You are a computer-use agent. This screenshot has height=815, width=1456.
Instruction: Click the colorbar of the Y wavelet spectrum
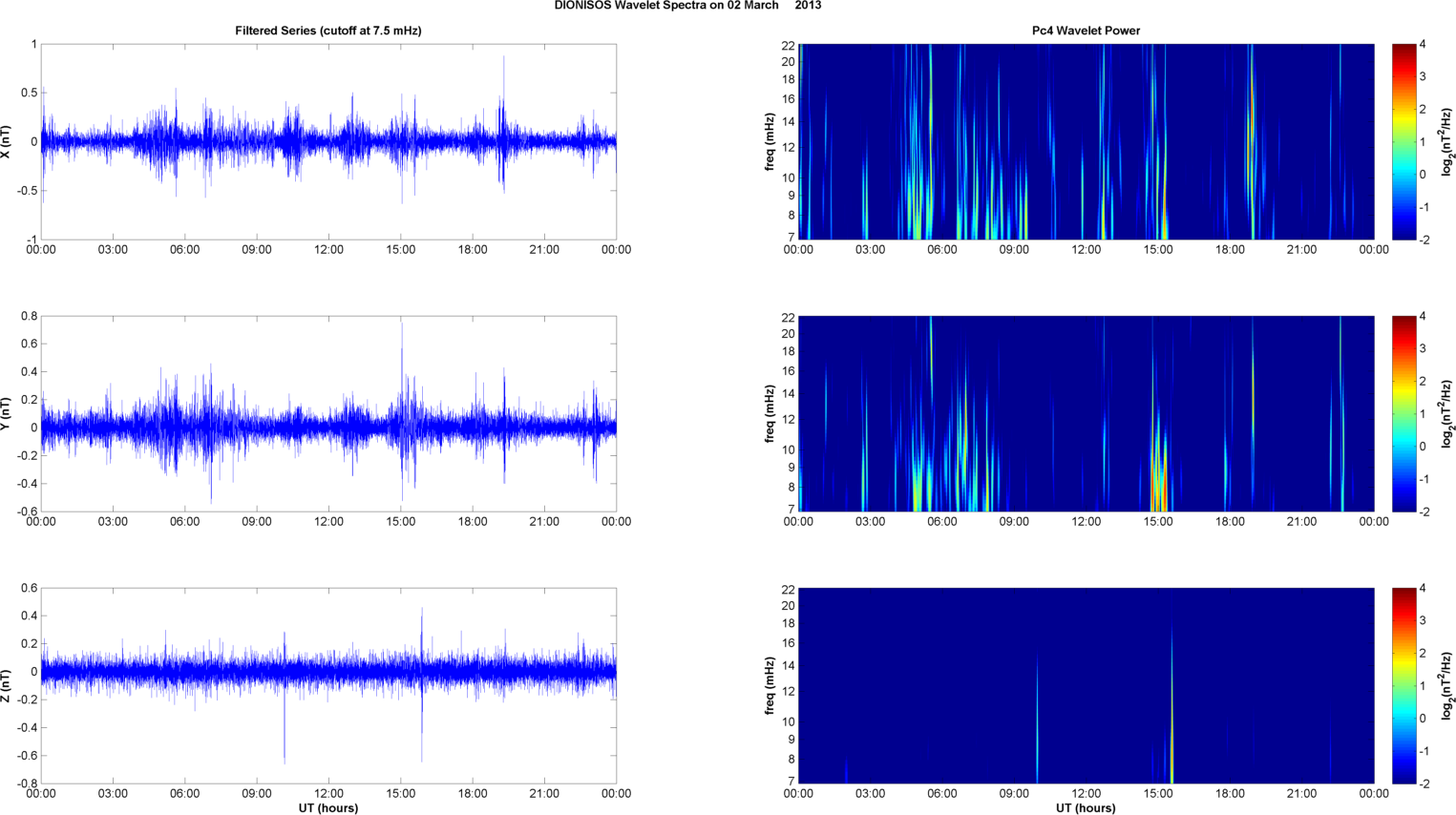[1403, 414]
